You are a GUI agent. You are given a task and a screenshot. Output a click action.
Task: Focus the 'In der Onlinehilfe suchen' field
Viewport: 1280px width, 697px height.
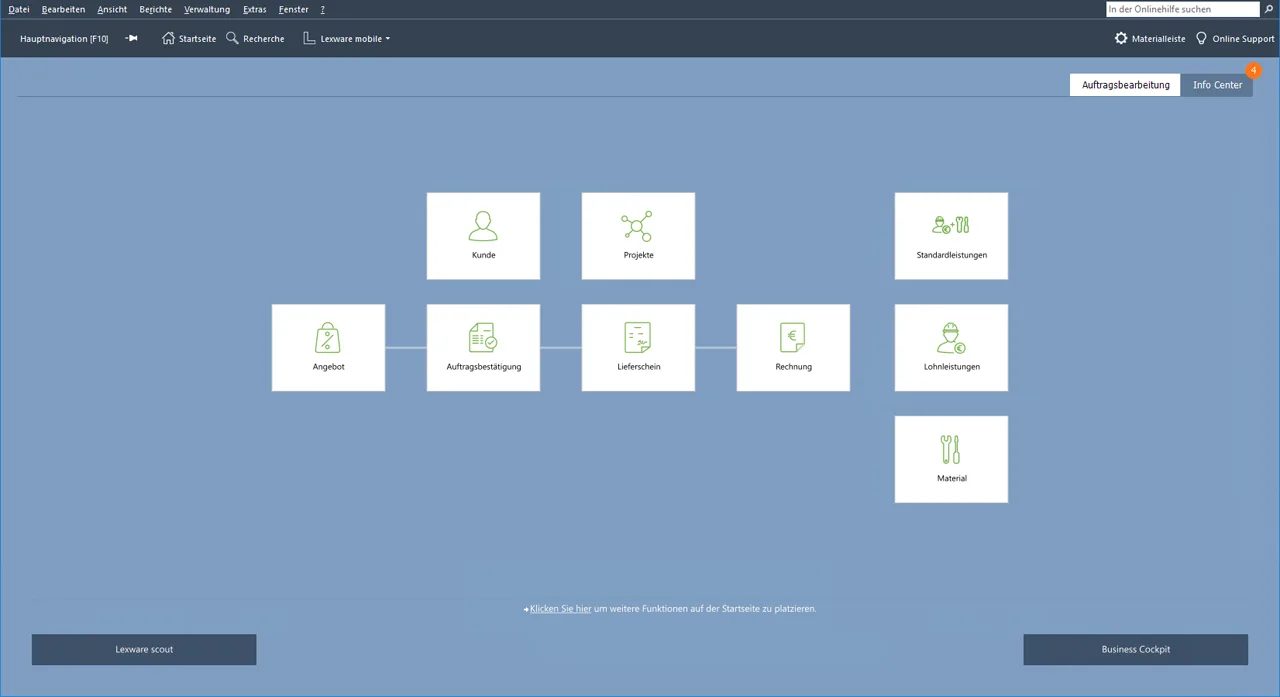[x=1183, y=9]
